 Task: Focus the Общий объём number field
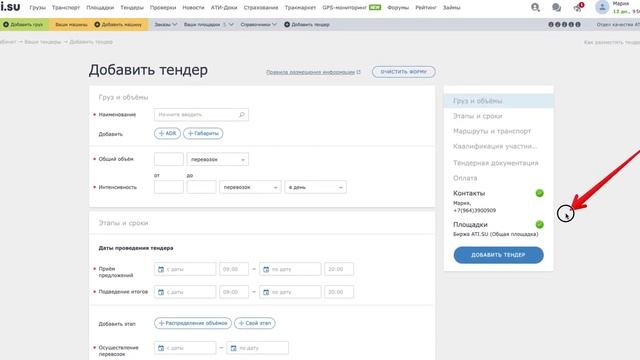[169, 159]
